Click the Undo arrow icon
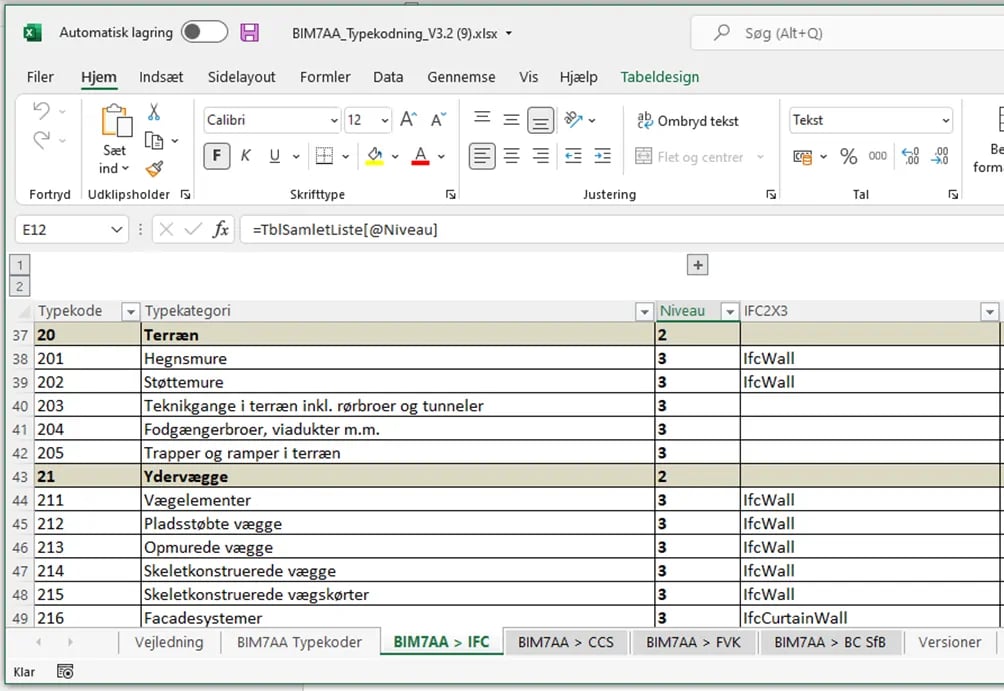Viewport: 1004px width, 691px height. [x=42, y=111]
